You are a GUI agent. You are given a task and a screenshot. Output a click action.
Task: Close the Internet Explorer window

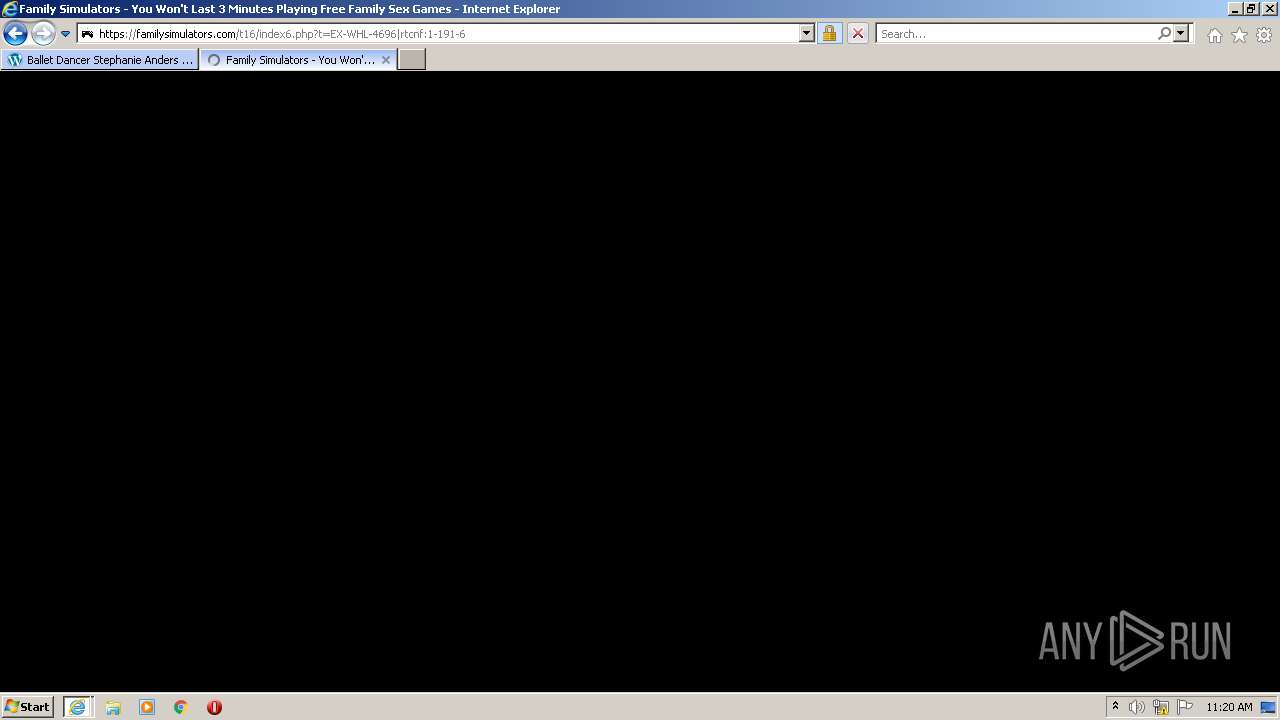click(1269, 9)
